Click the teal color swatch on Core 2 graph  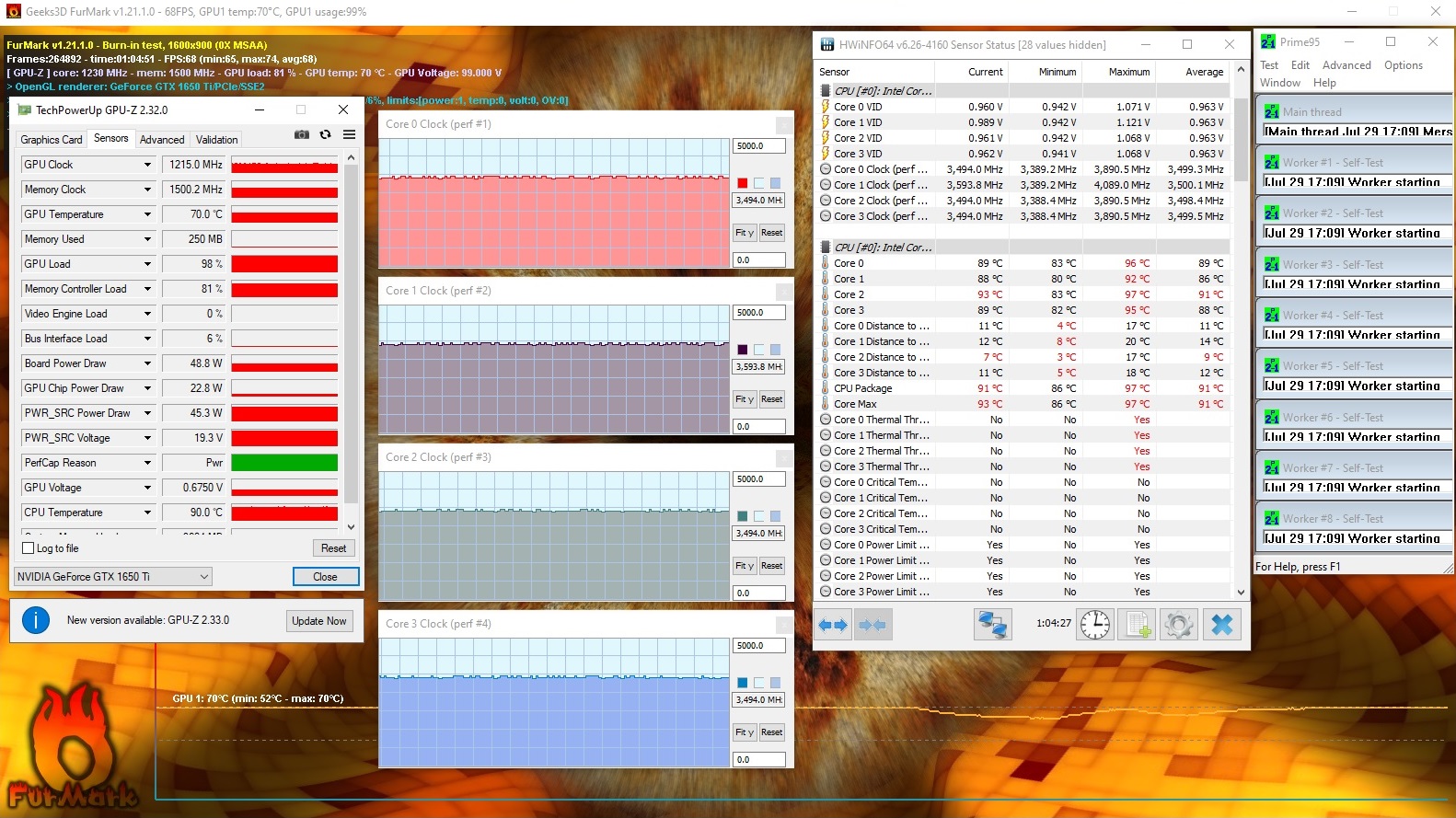click(743, 516)
